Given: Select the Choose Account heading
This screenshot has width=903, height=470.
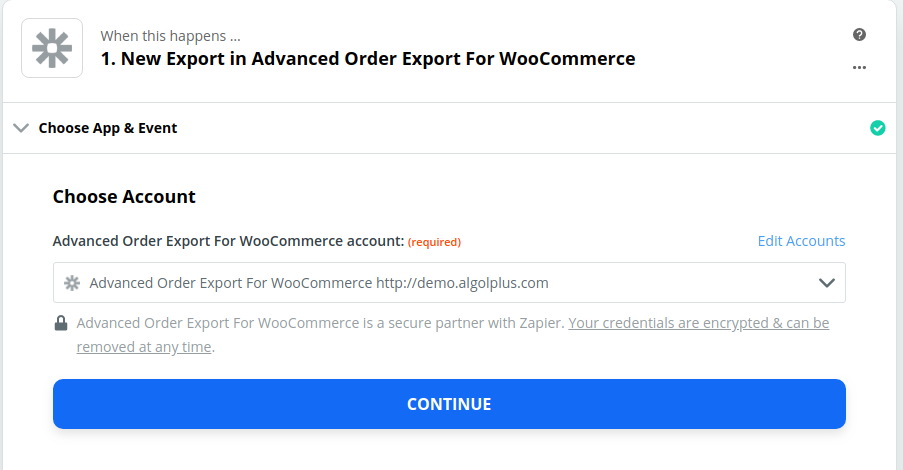Looking at the screenshot, I should click(x=124, y=196).
